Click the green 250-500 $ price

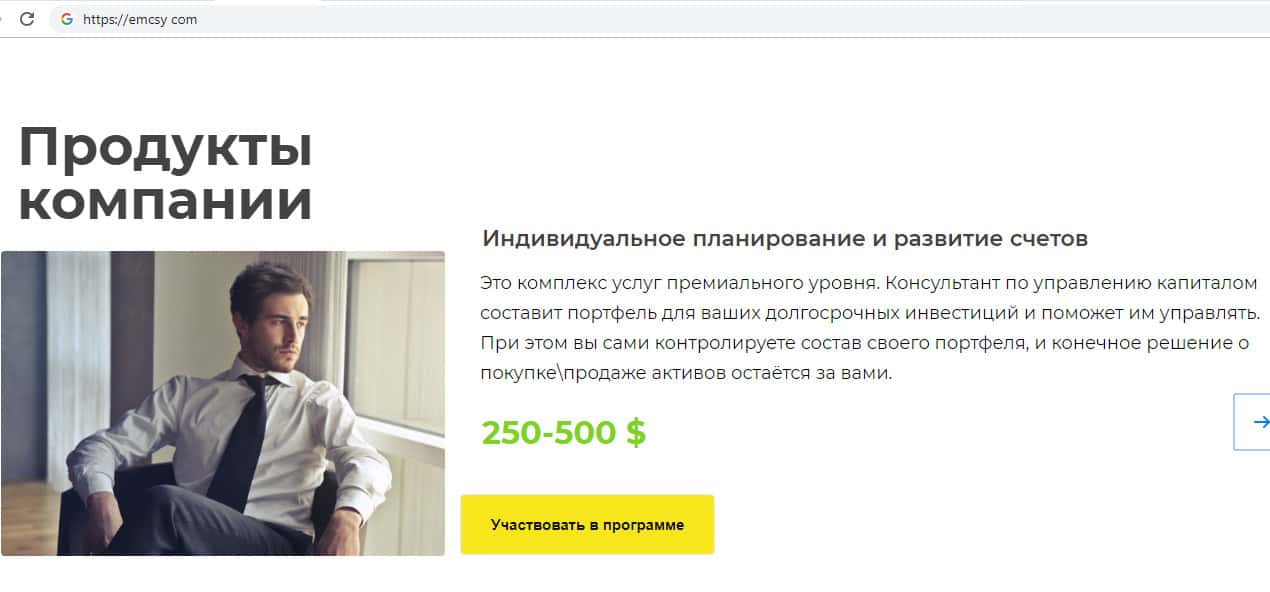pos(563,432)
